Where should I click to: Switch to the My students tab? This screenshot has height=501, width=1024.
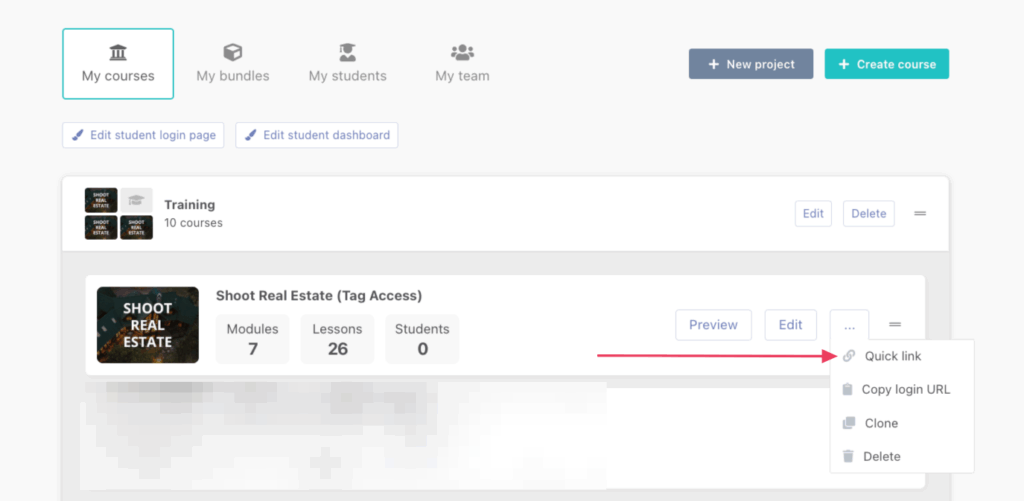(347, 64)
